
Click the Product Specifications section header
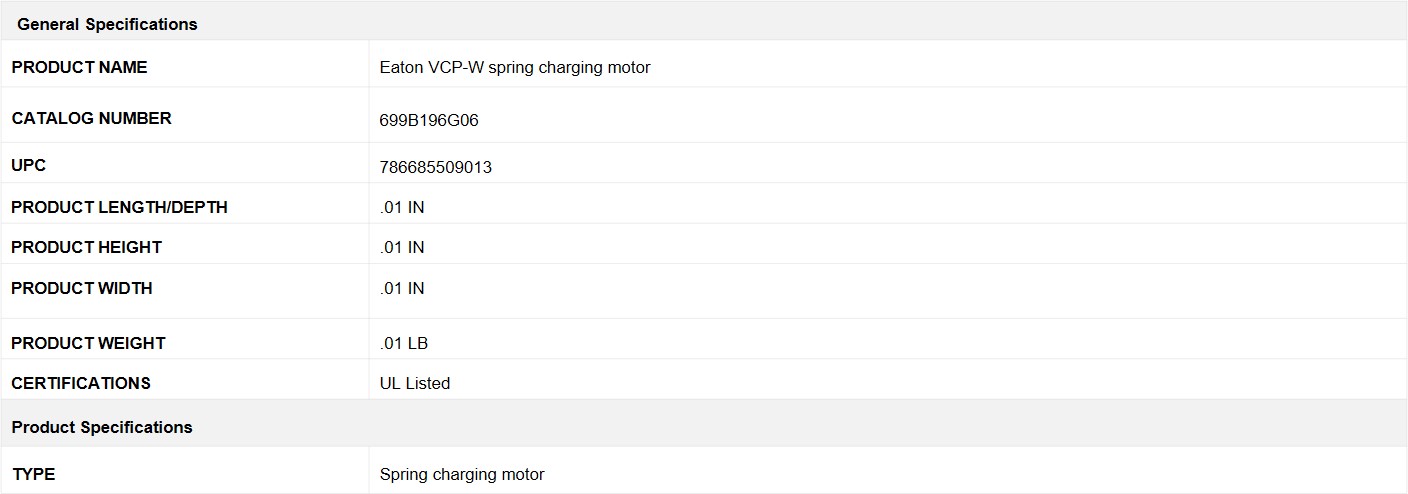coord(102,427)
